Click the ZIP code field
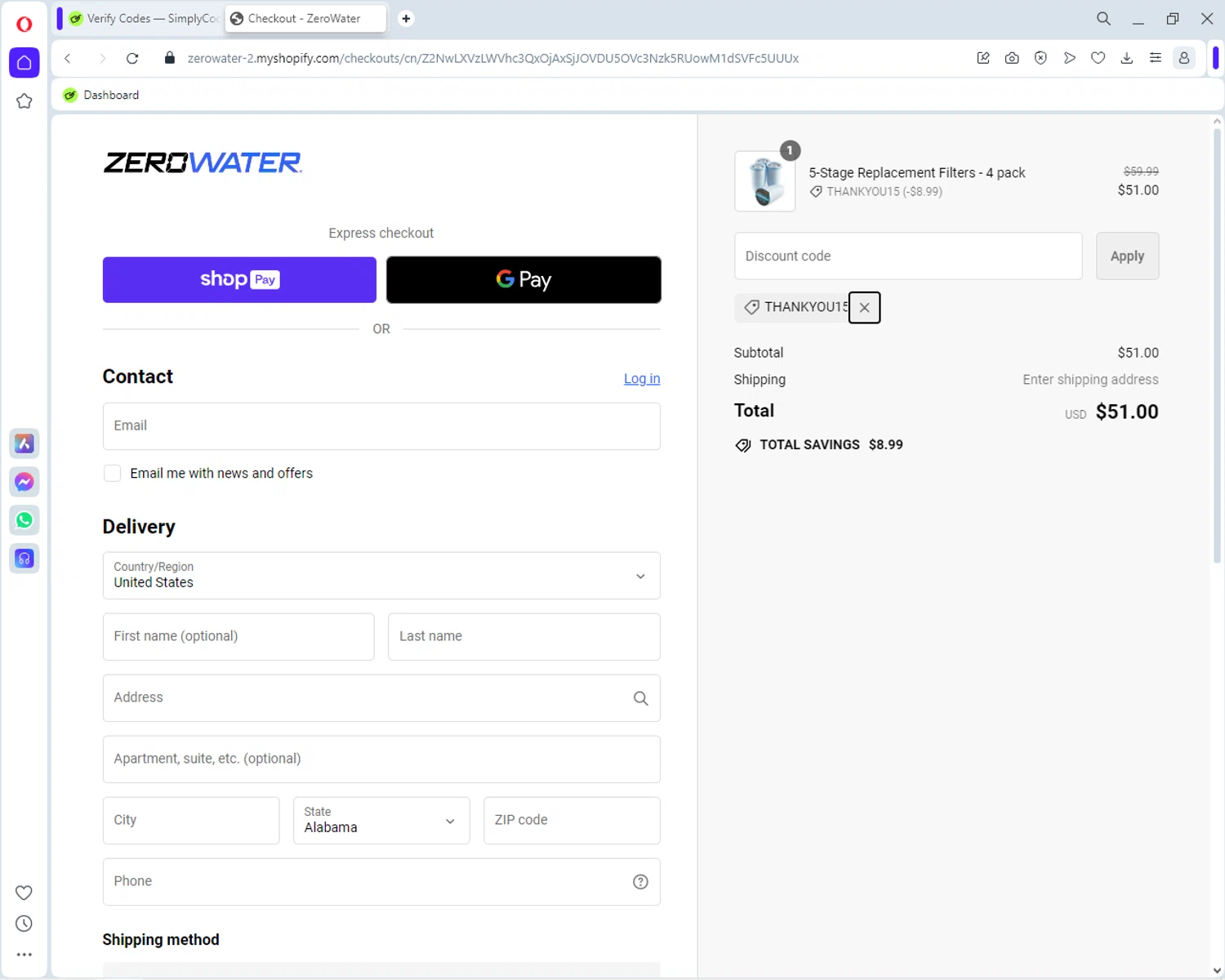This screenshot has height=980, width=1225. pos(572,821)
